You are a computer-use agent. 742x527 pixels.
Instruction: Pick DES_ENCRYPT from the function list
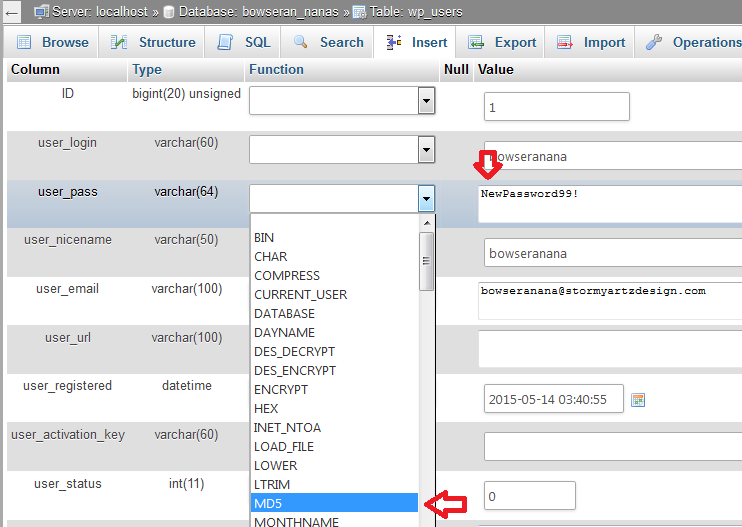(x=334, y=370)
